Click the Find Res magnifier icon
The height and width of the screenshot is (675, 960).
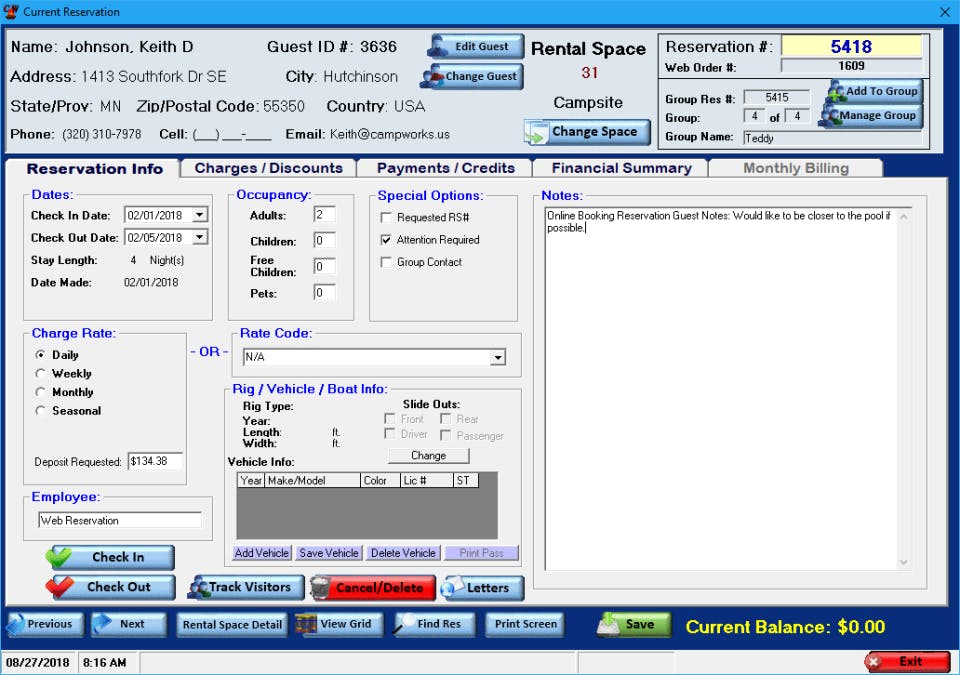[x=404, y=625]
